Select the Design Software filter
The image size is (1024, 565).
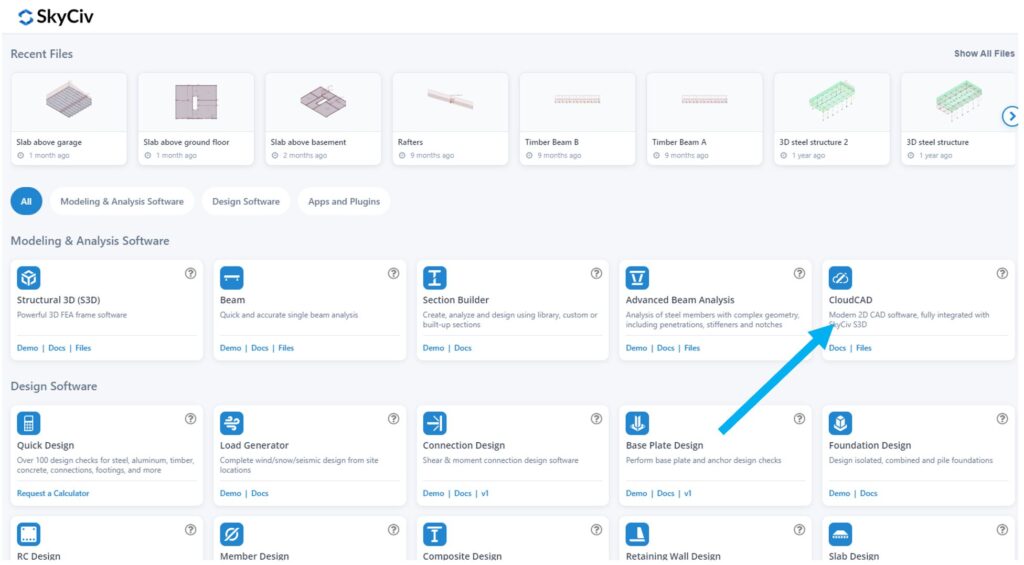(x=246, y=202)
